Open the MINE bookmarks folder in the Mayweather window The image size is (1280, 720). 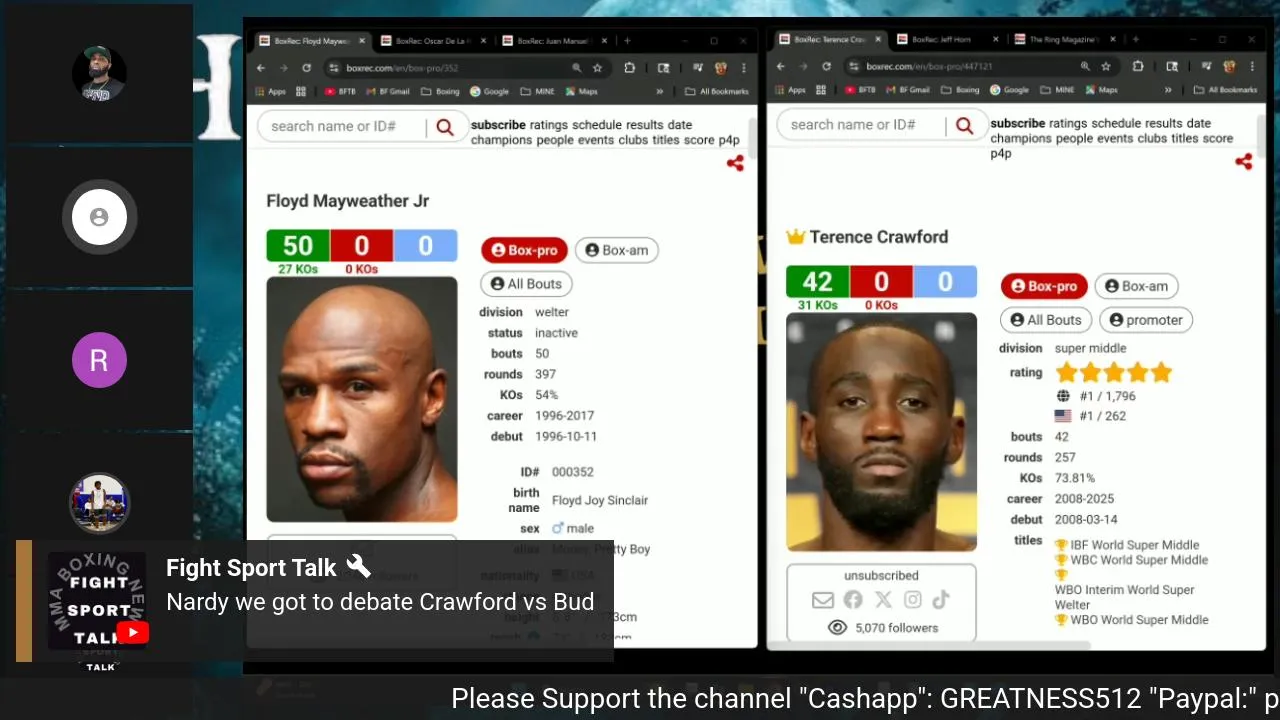click(x=536, y=91)
